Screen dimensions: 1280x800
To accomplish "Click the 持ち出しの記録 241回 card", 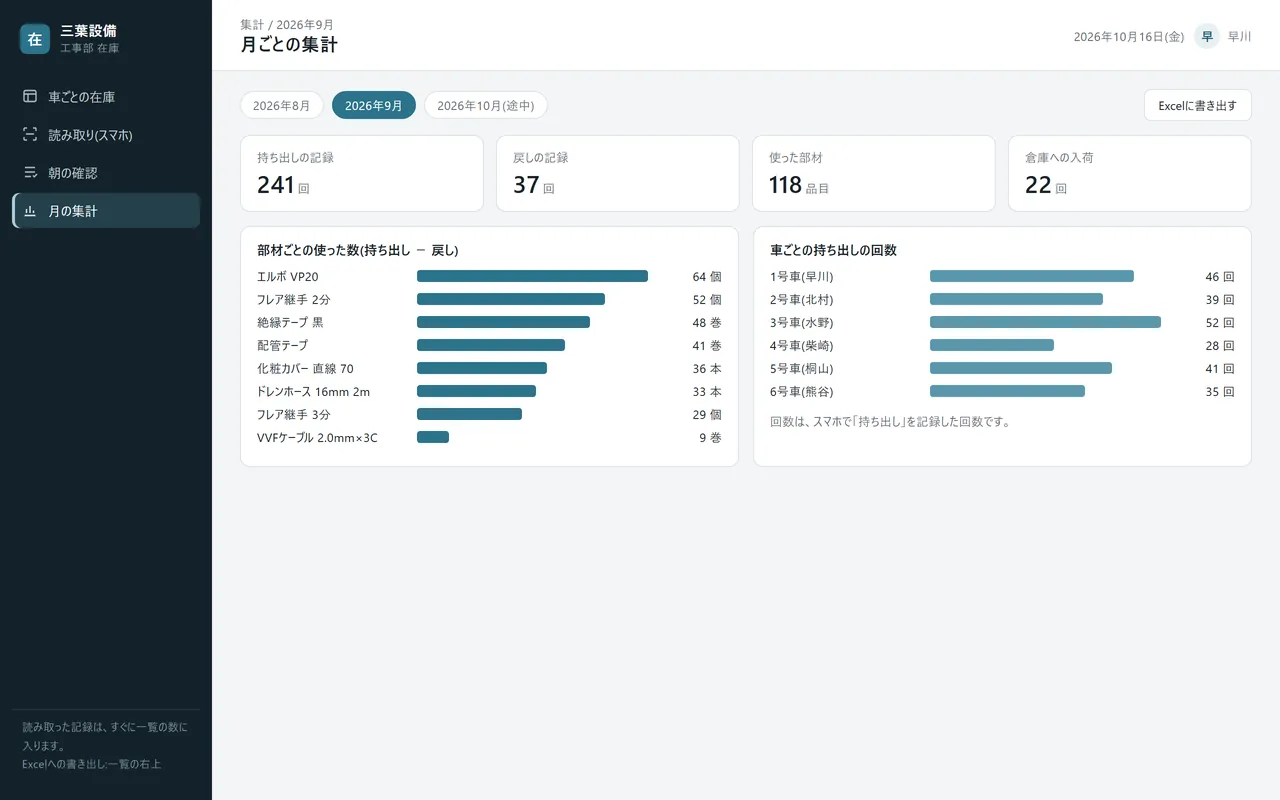I will click(362, 173).
